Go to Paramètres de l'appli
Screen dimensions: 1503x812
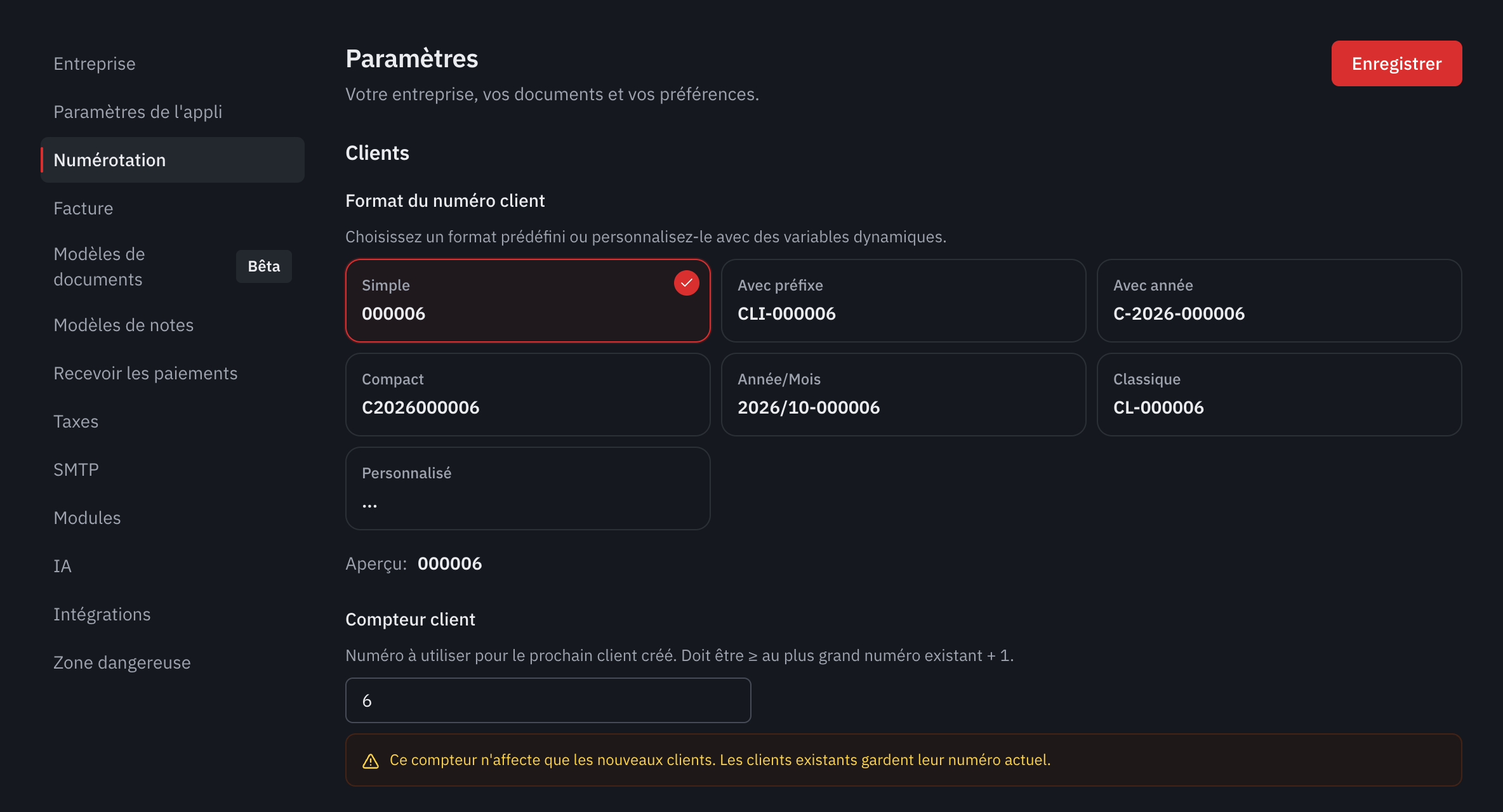[x=173, y=112]
